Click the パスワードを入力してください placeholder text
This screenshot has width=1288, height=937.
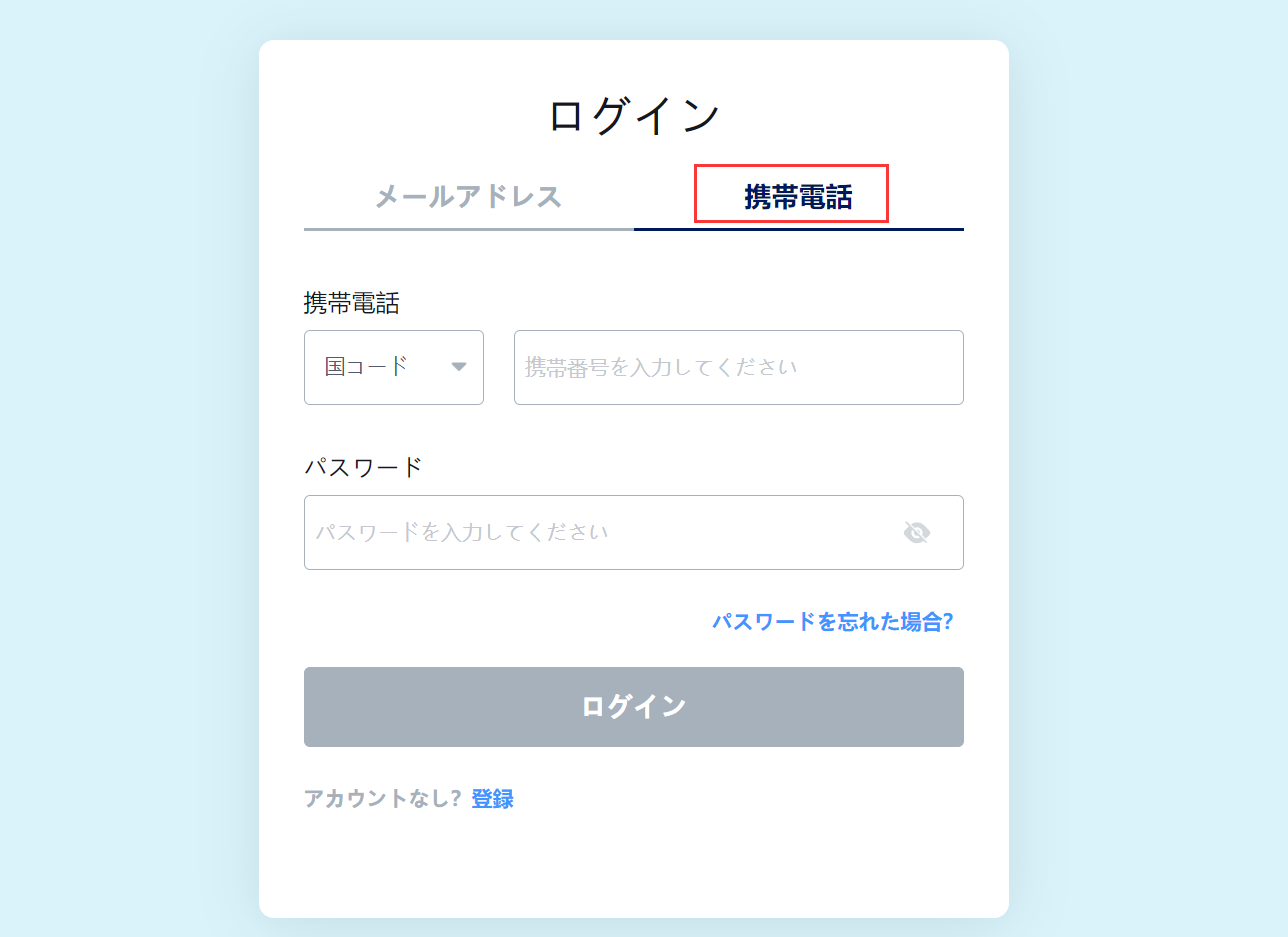[462, 532]
